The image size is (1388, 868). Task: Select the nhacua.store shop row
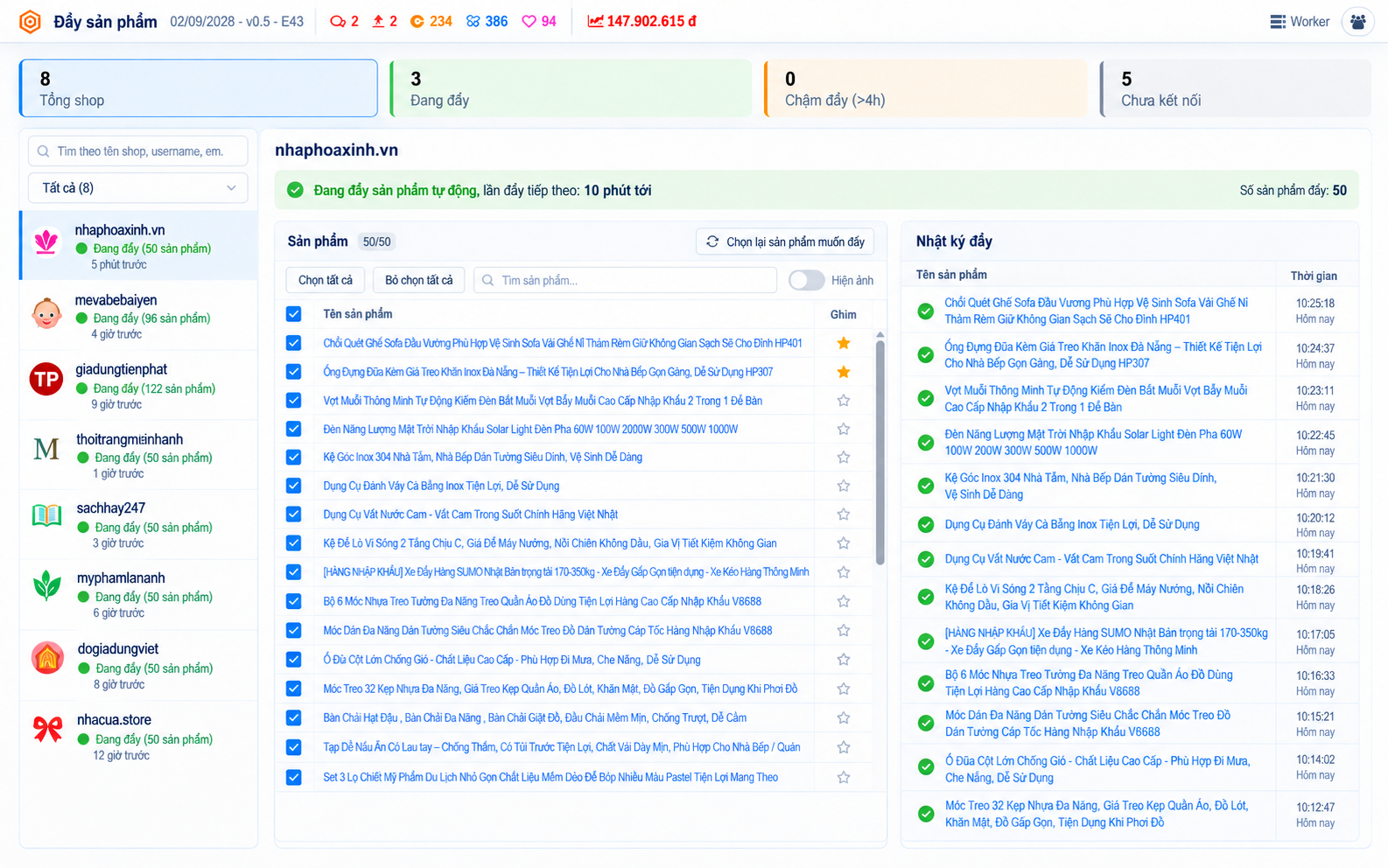pos(138,737)
